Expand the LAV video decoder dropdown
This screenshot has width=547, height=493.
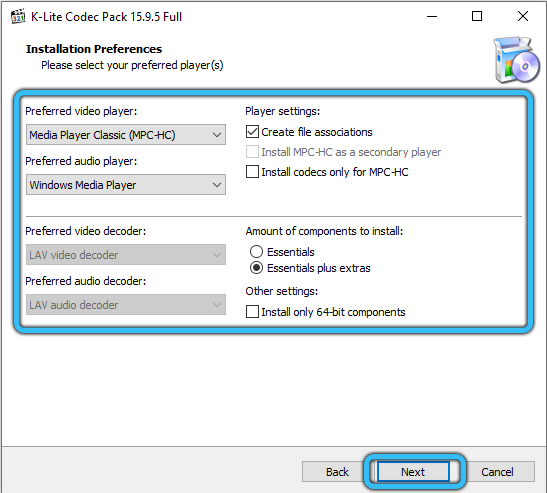(126, 255)
